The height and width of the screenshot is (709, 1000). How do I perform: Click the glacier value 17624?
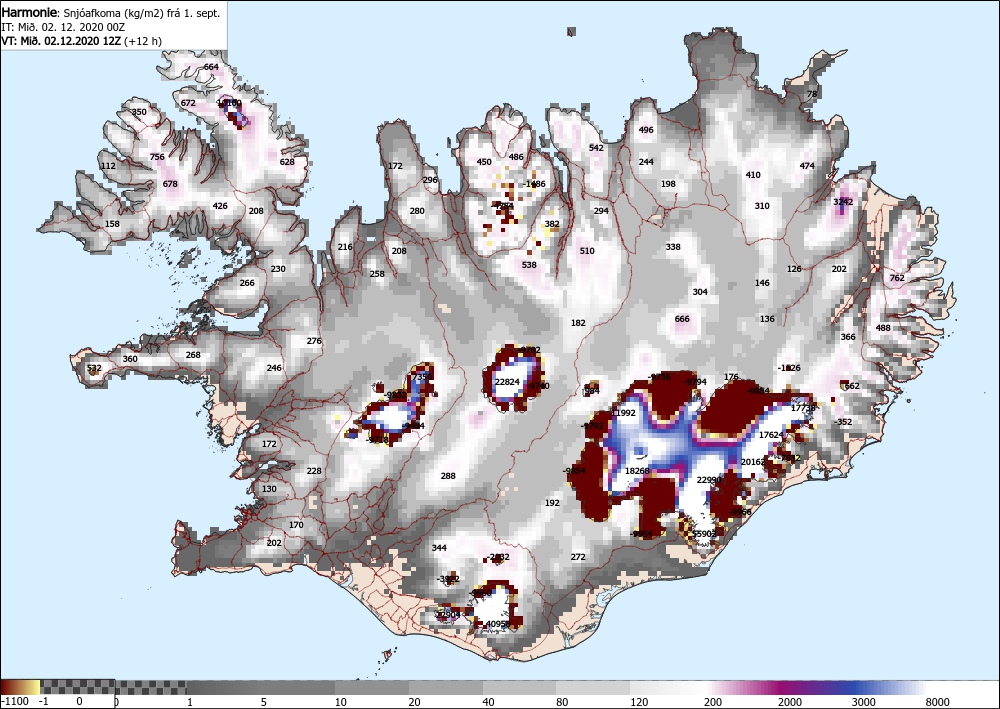(x=771, y=435)
